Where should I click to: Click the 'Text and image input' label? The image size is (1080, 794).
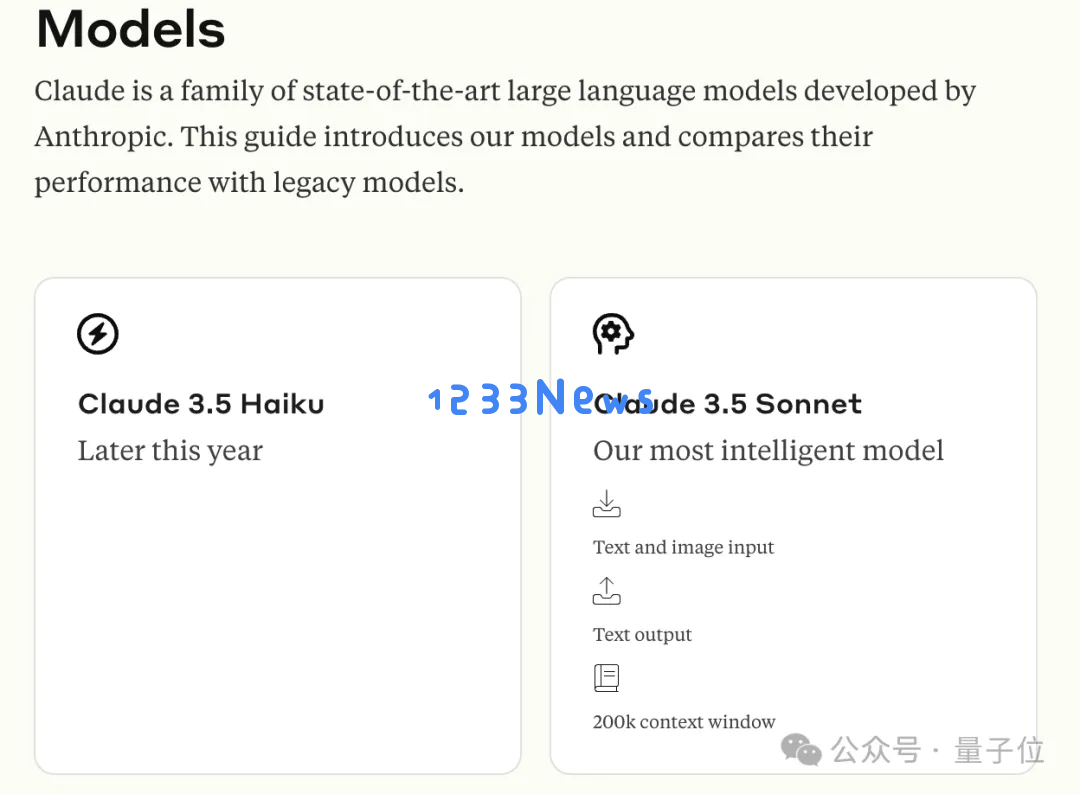(x=683, y=547)
